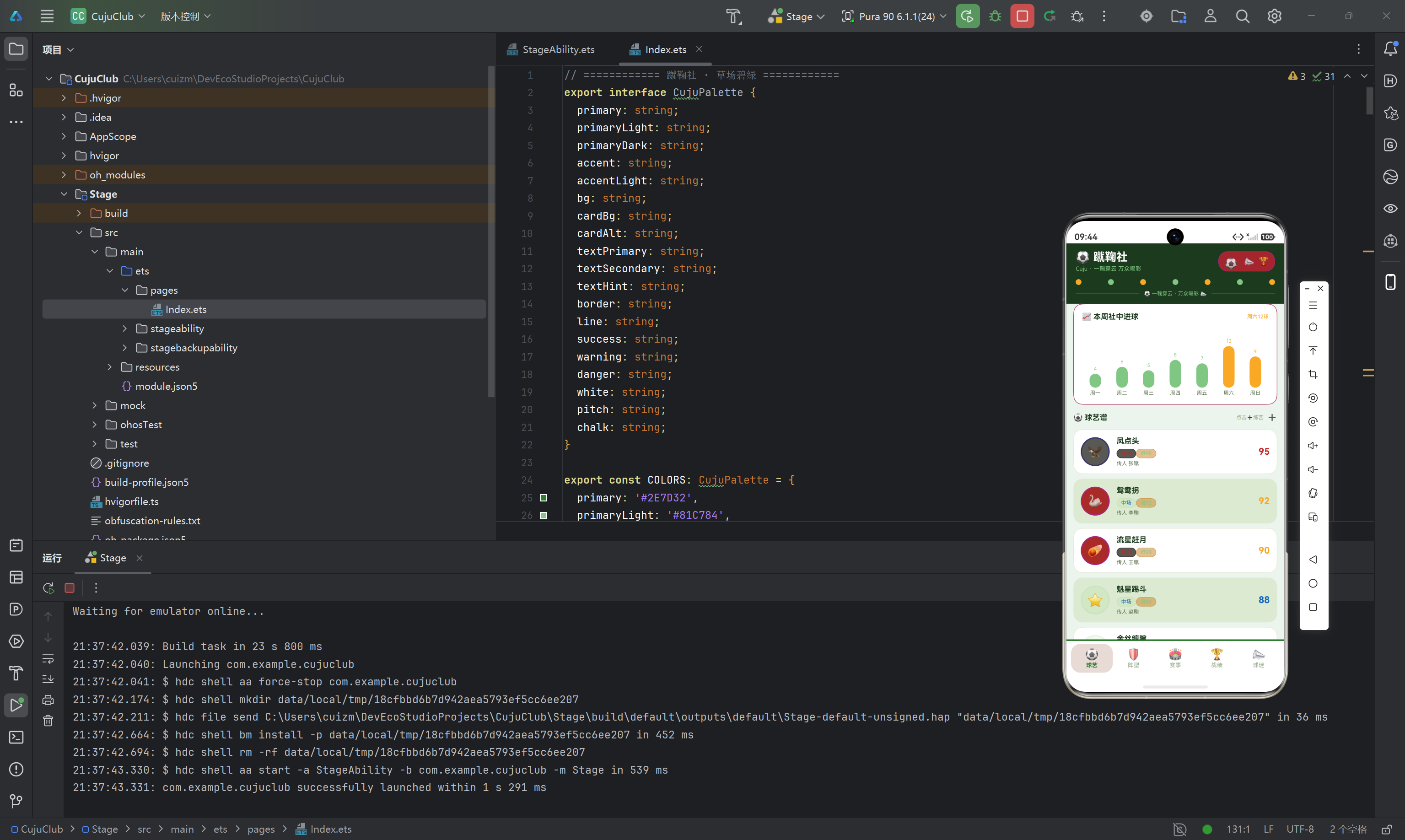Expand the stageability folder
The width and height of the screenshot is (1405, 840).
(x=125, y=329)
